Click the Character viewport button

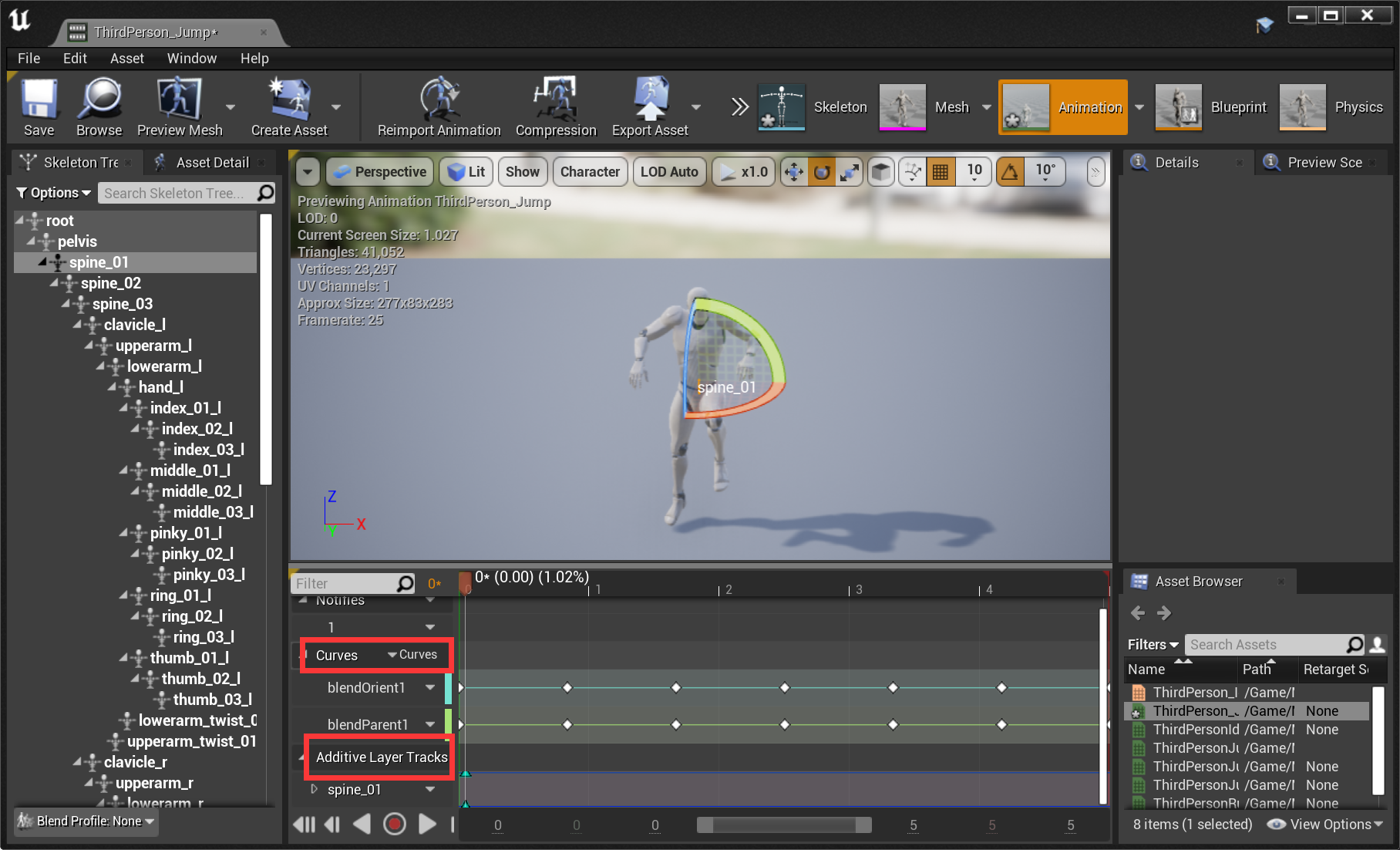click(x=590, y=172)
